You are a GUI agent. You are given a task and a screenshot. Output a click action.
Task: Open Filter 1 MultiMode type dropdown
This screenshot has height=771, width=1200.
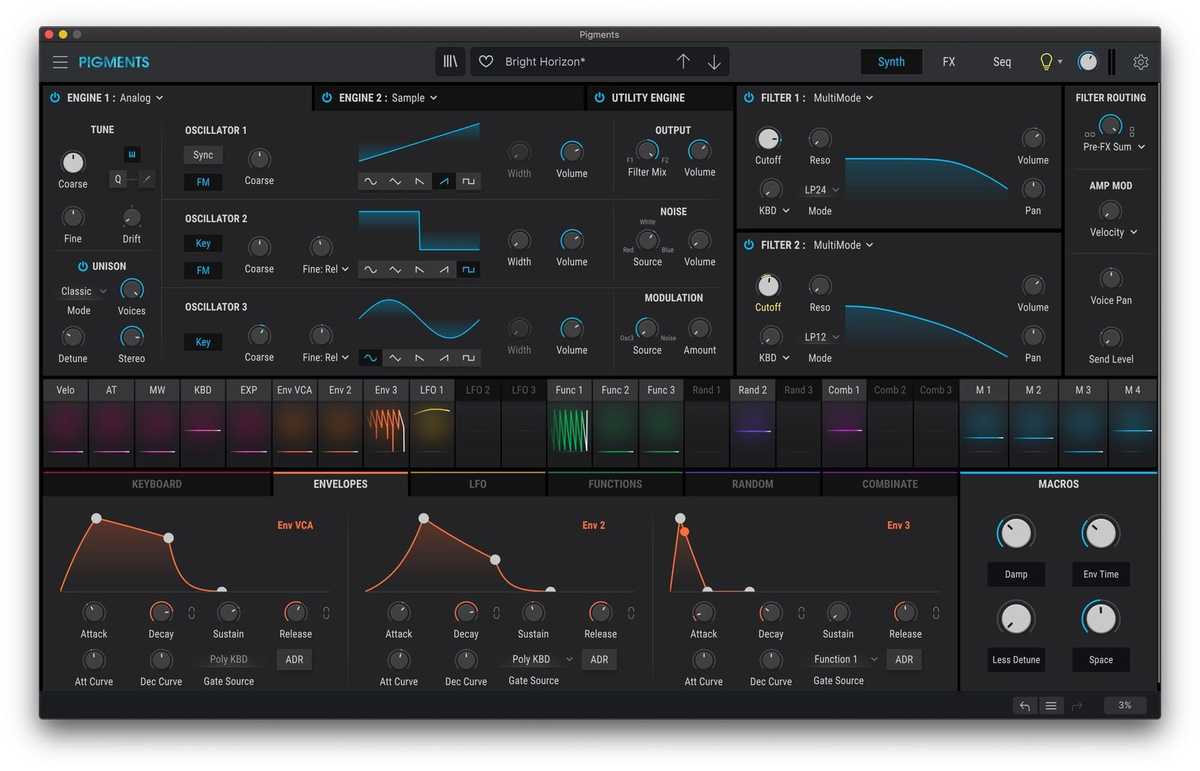(x=843, y=98)
